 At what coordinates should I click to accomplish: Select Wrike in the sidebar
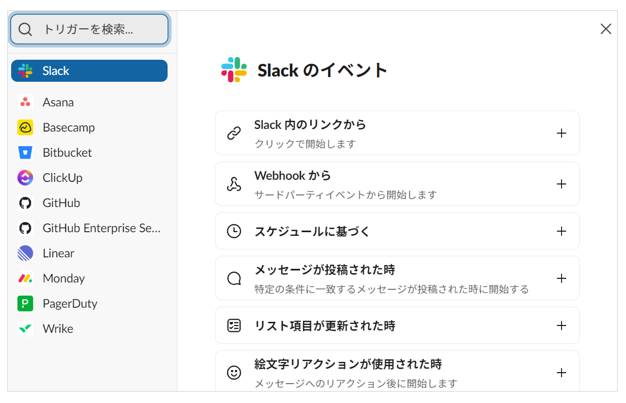pos(89,329)
